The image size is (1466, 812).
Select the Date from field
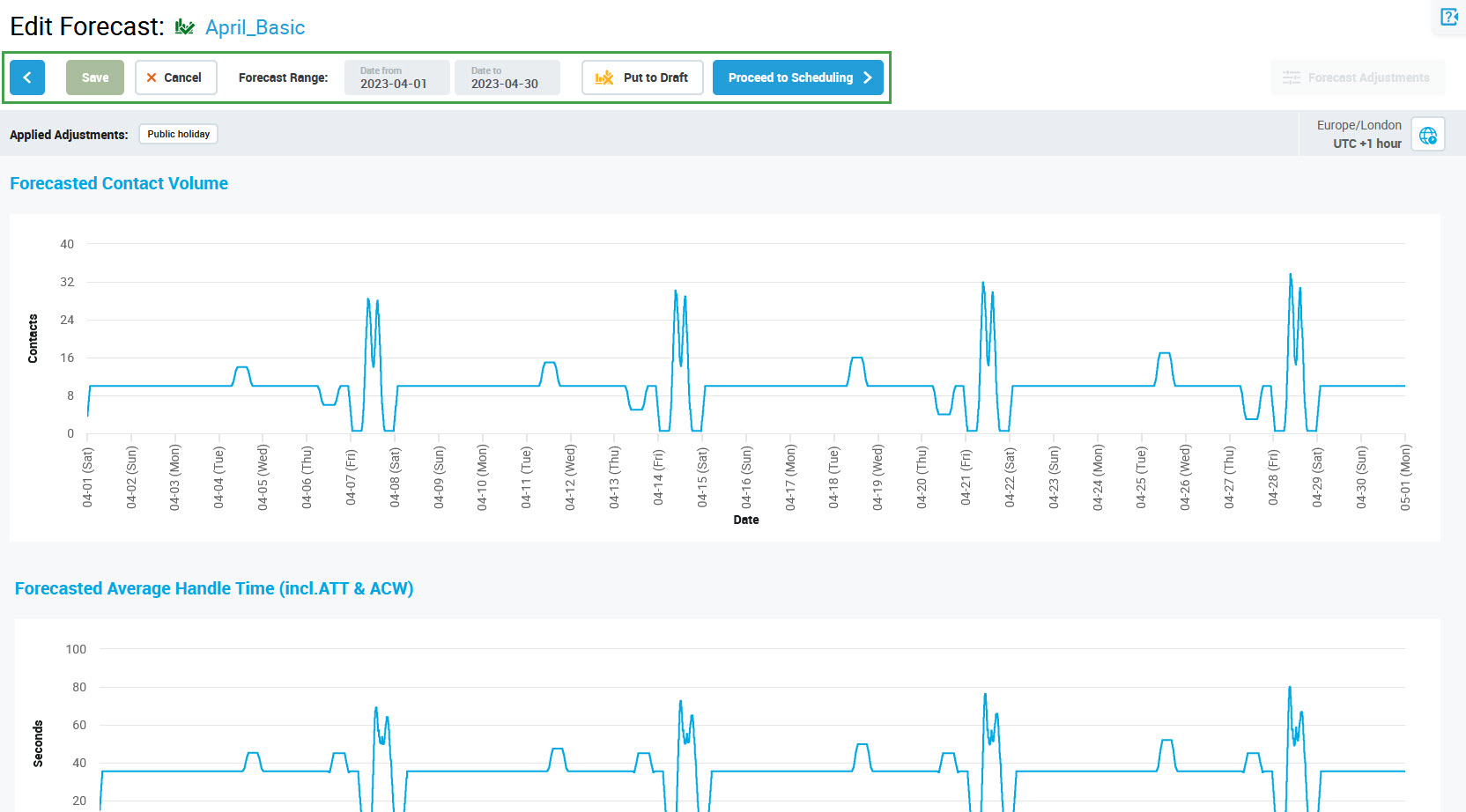pyautogui.click(x=396, y=78)
